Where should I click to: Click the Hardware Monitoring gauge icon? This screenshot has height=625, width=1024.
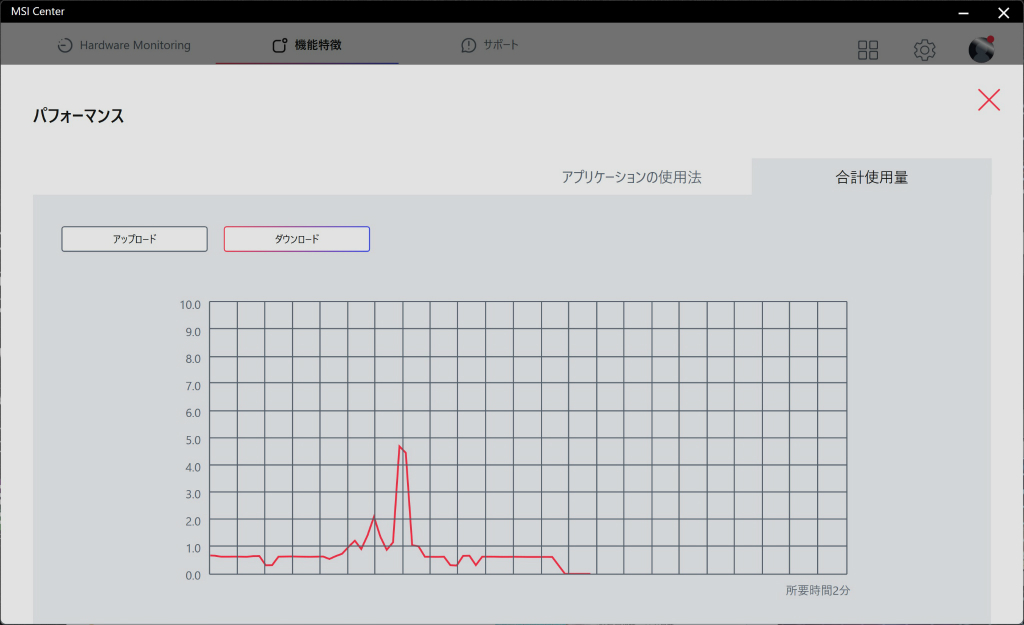click(65, 45)
